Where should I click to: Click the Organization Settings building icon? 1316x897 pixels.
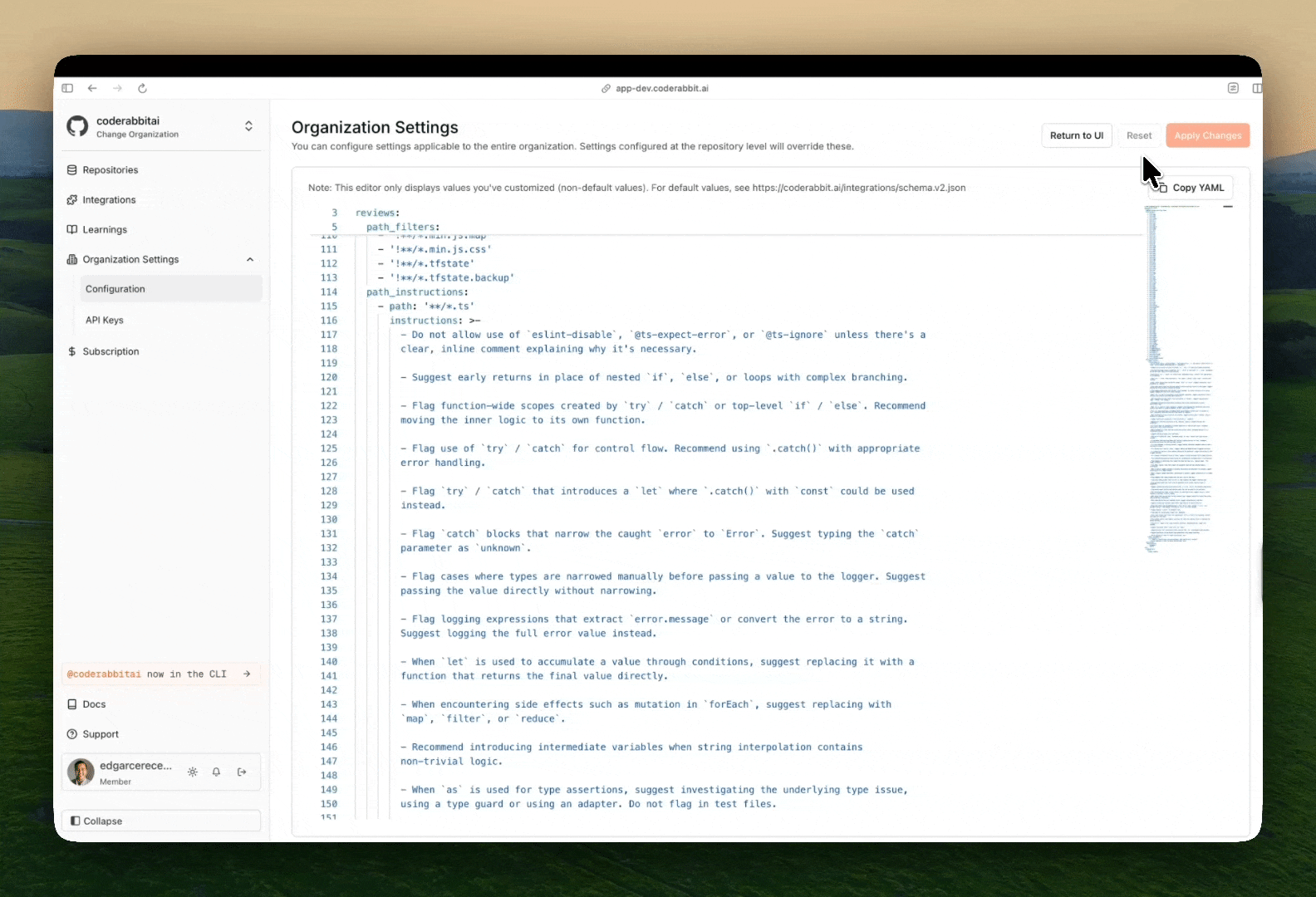[72, 260]
